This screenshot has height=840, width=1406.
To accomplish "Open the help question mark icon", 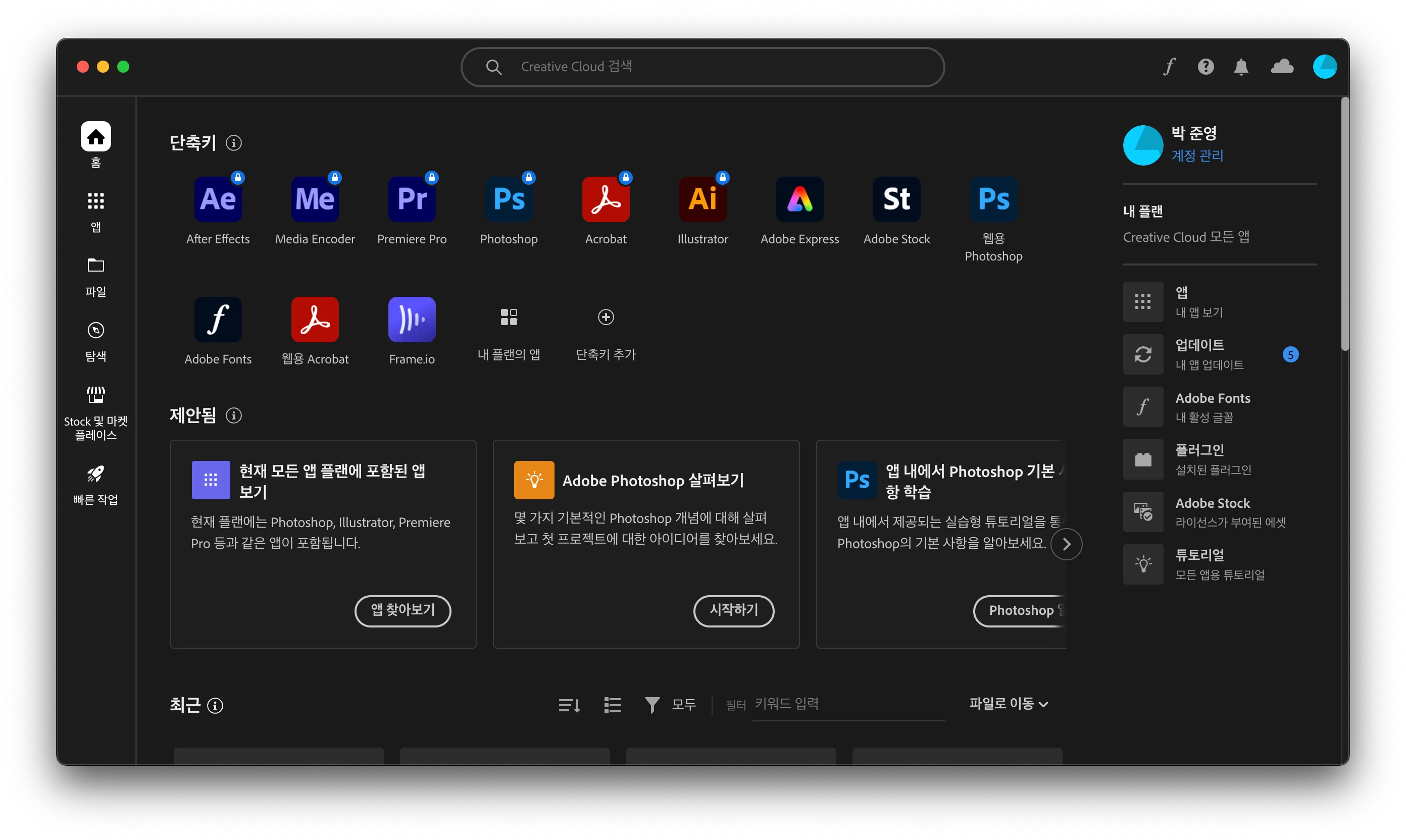I will (1206, 67).
